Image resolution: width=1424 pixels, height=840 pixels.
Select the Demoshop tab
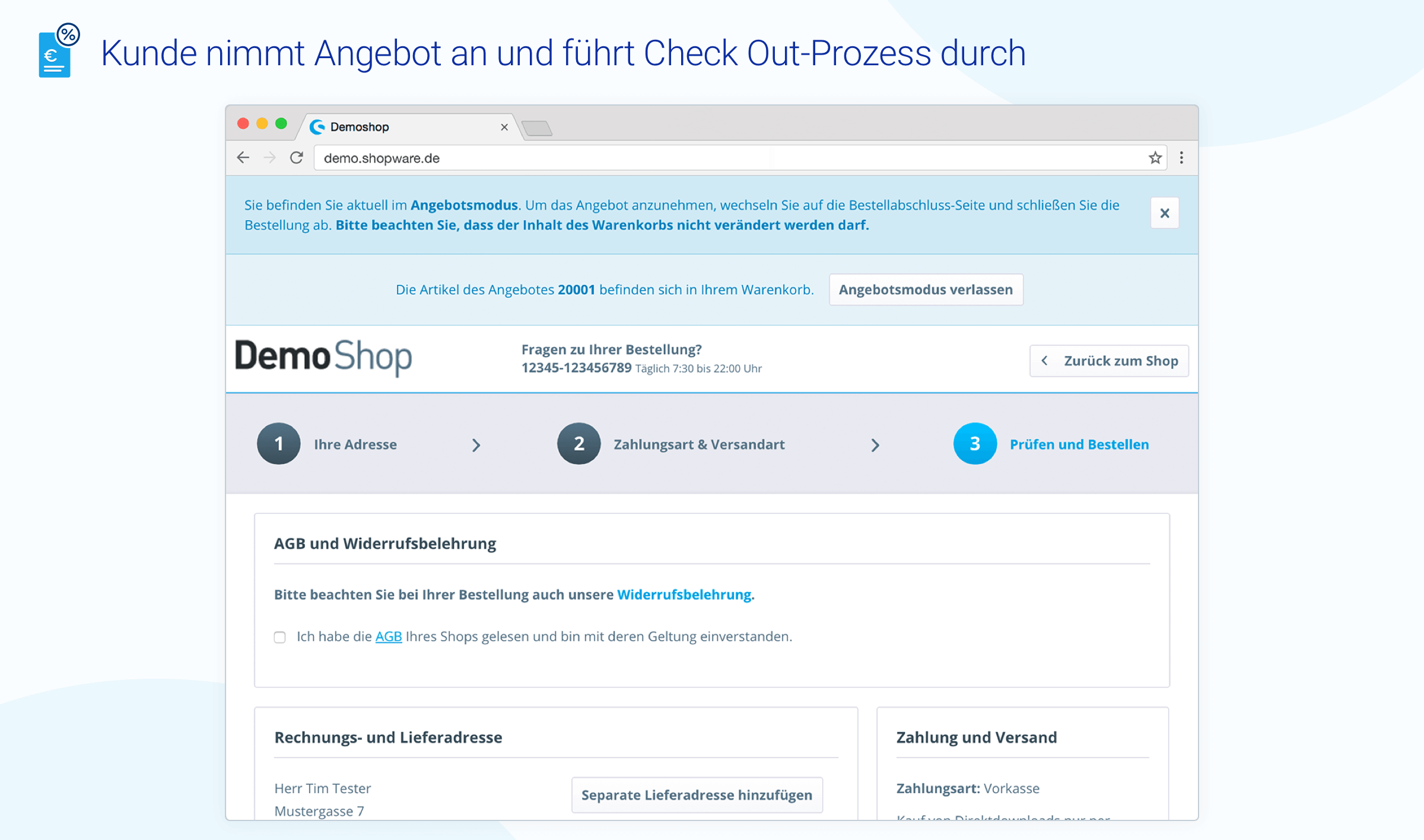(409, 127)
